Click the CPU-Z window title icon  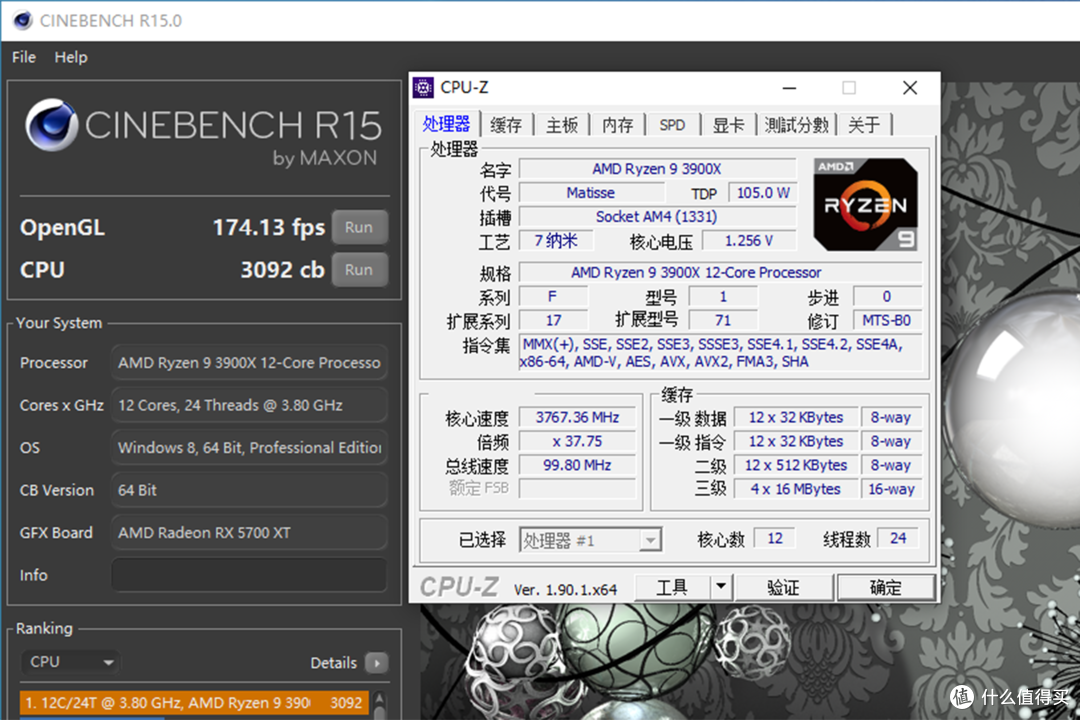coord(423,88)
